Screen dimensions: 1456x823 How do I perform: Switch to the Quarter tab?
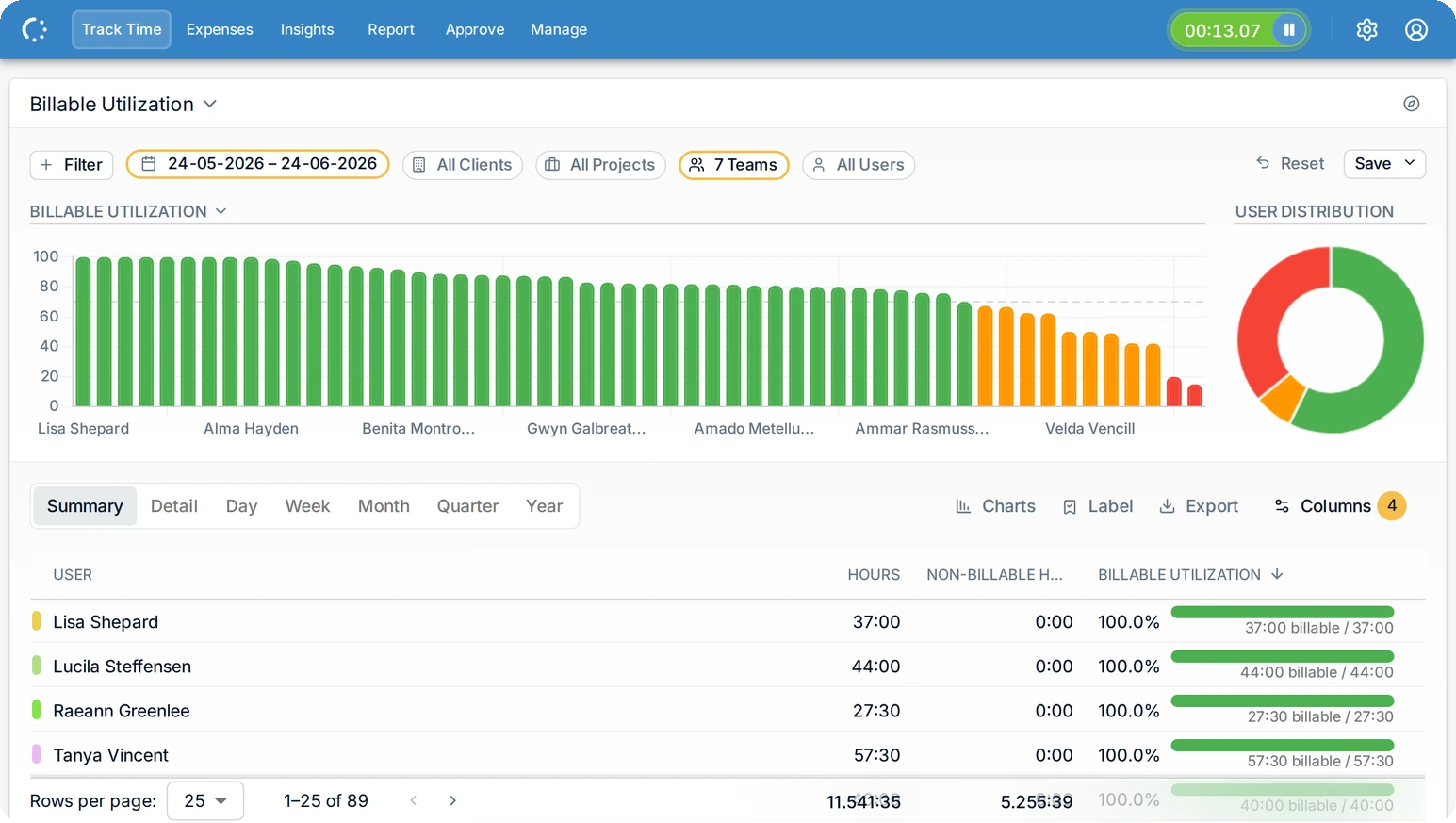[467, 506]
